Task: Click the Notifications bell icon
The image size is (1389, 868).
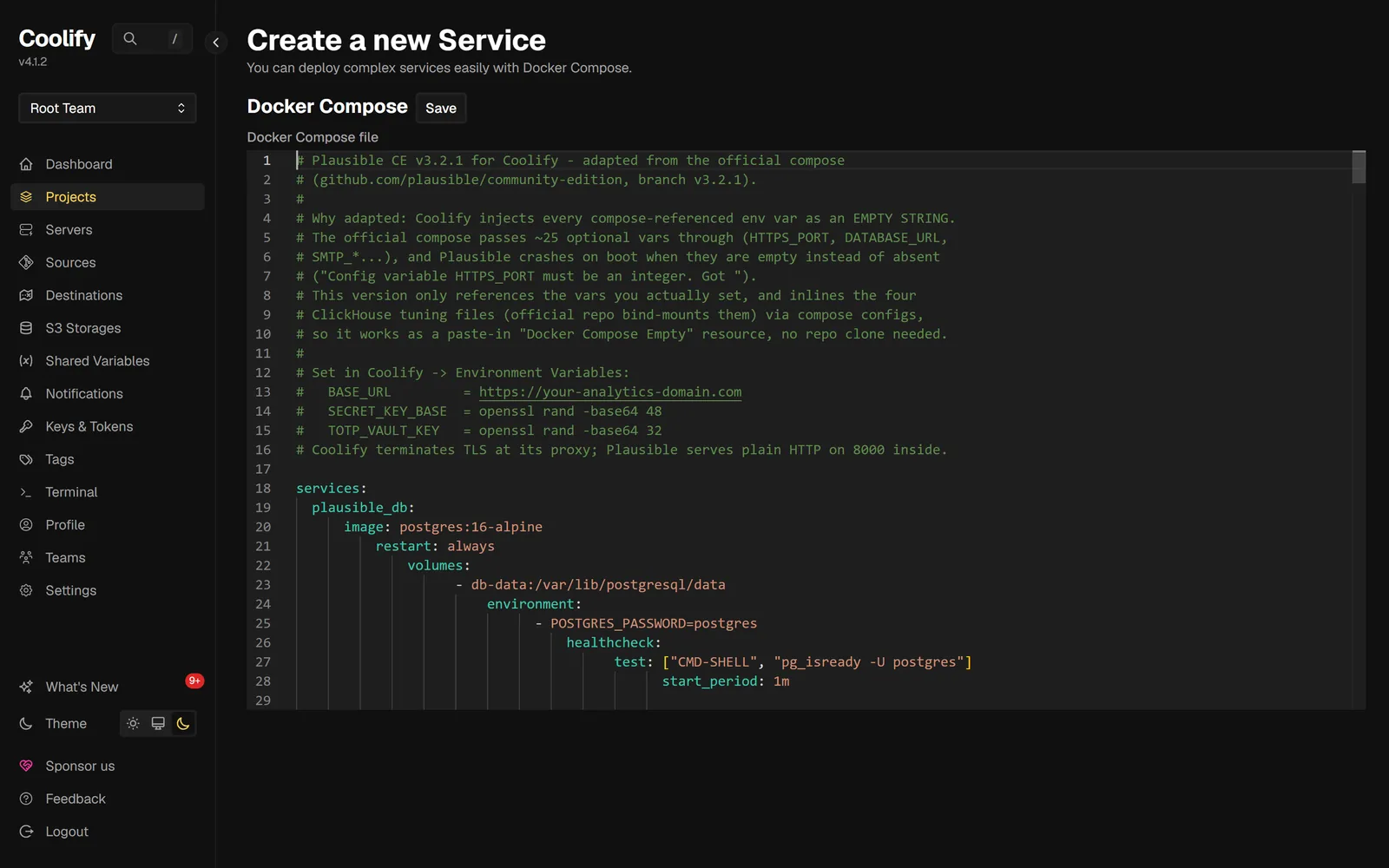Action: (x=26, y=394)
